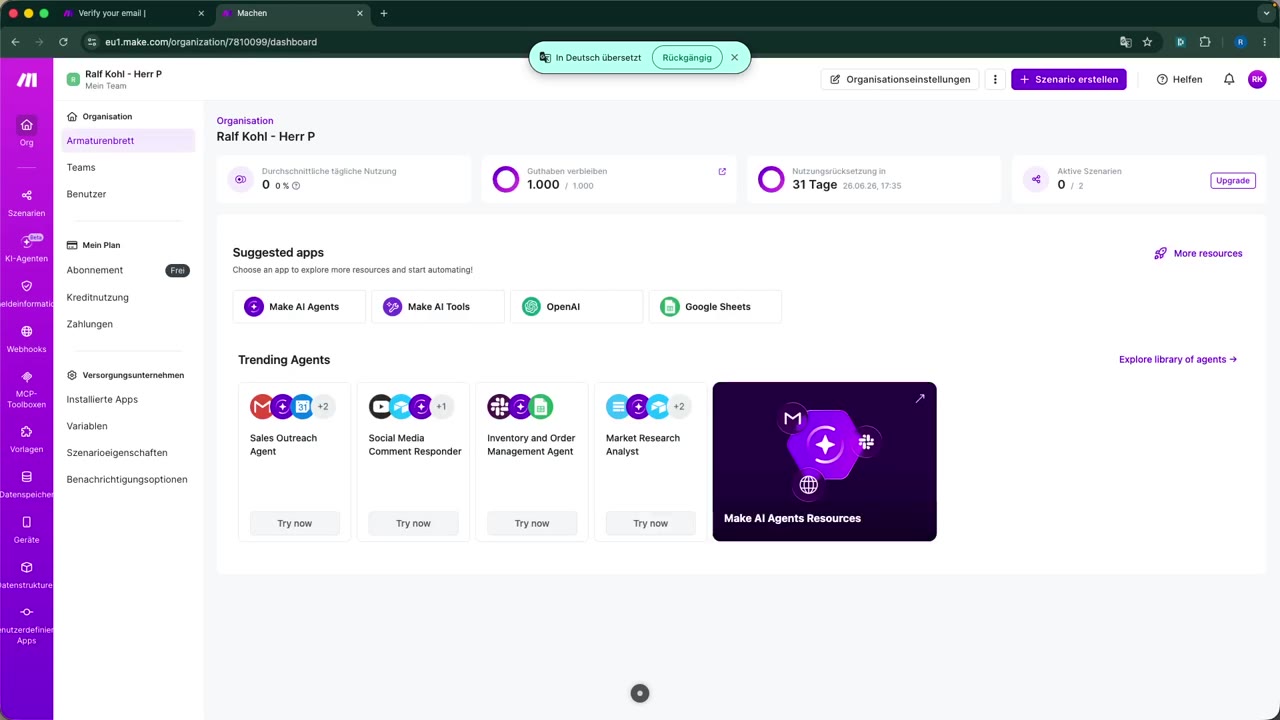Open Datenstrukturen cube icon in sidebar

[27, 567]
